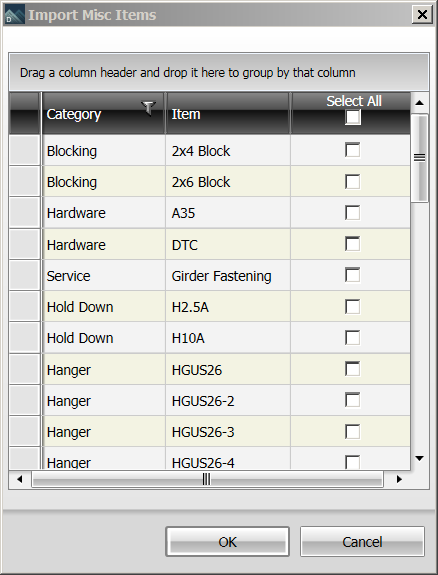The width and height of the screenshot is (438, 575).
Task: Open the Category column filter icon
Action: (x=149, y=108)
